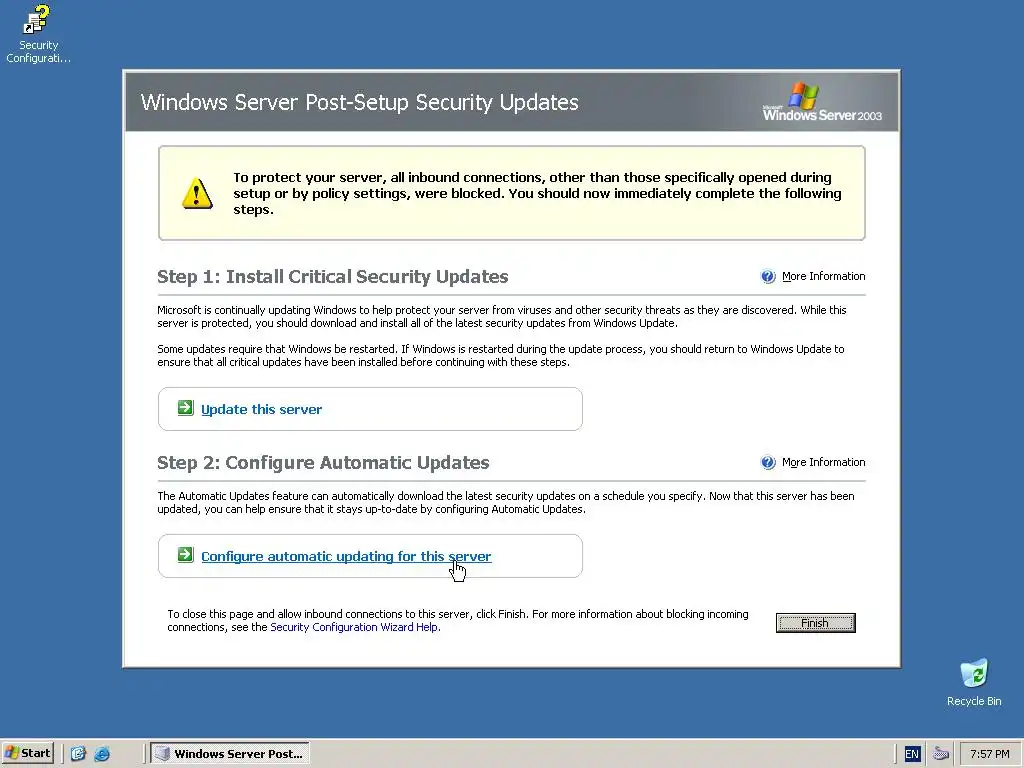The width and height of the screenshot is (1024, 768).
Task: Open Step 2 More Information link text
Action: 824,462
